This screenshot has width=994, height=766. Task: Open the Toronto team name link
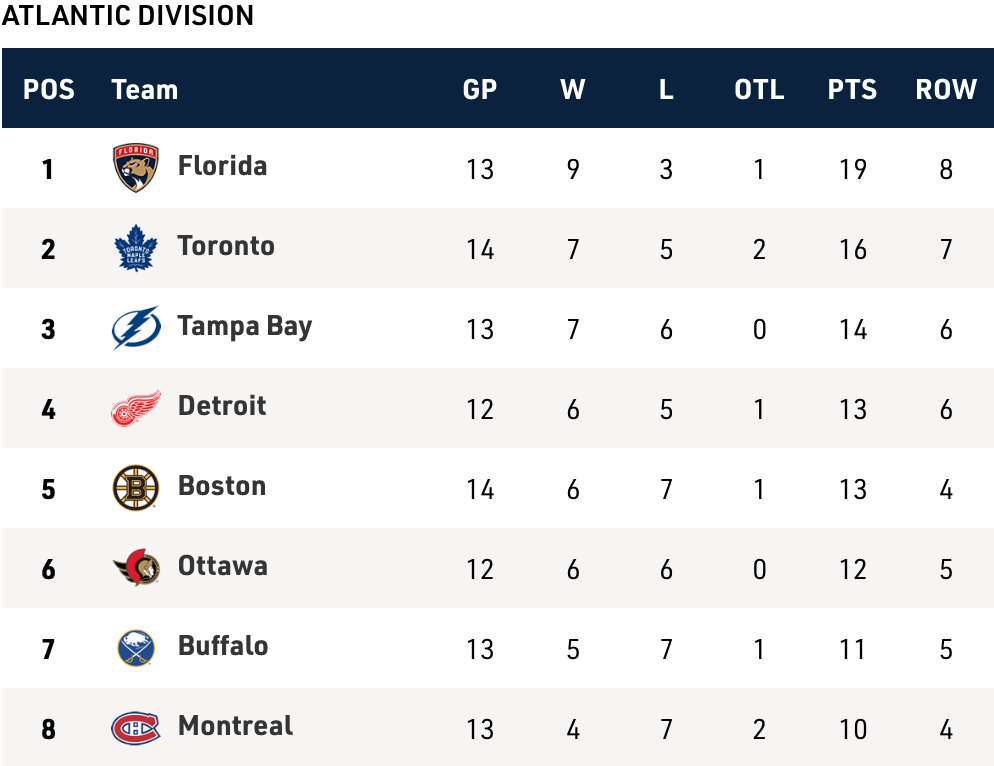(226, 246)
